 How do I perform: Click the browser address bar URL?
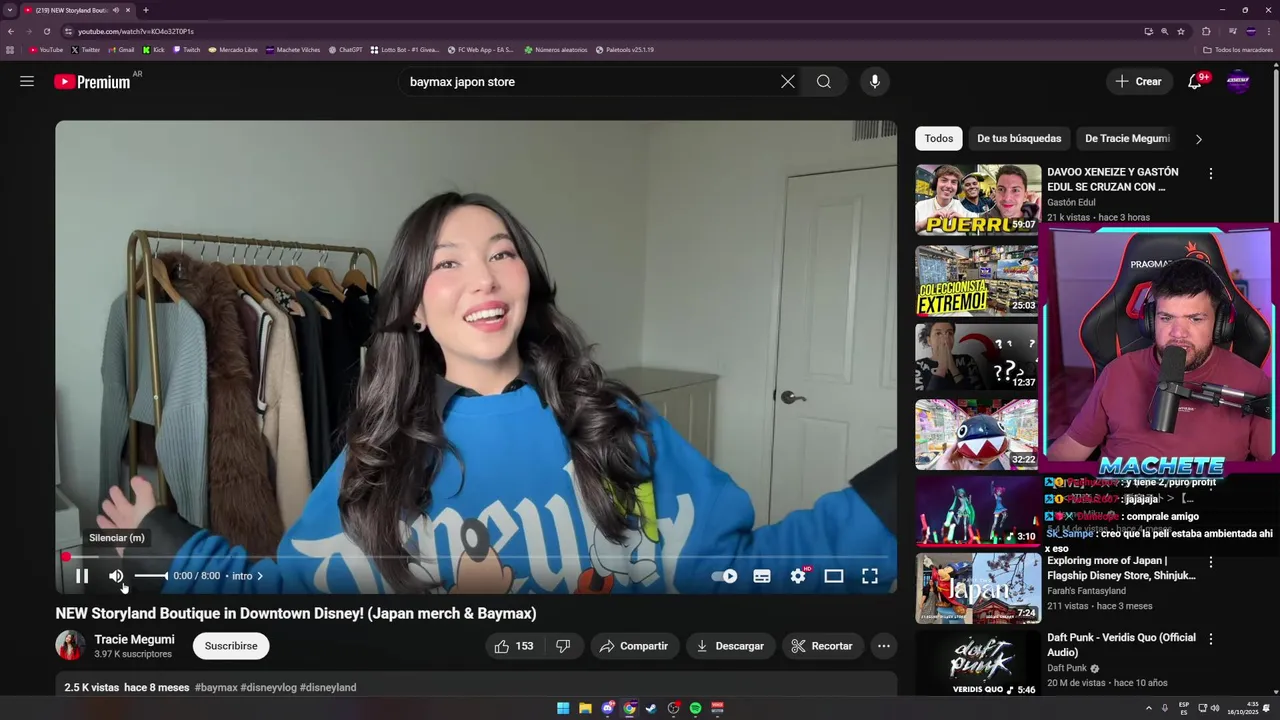coord(136,31)
